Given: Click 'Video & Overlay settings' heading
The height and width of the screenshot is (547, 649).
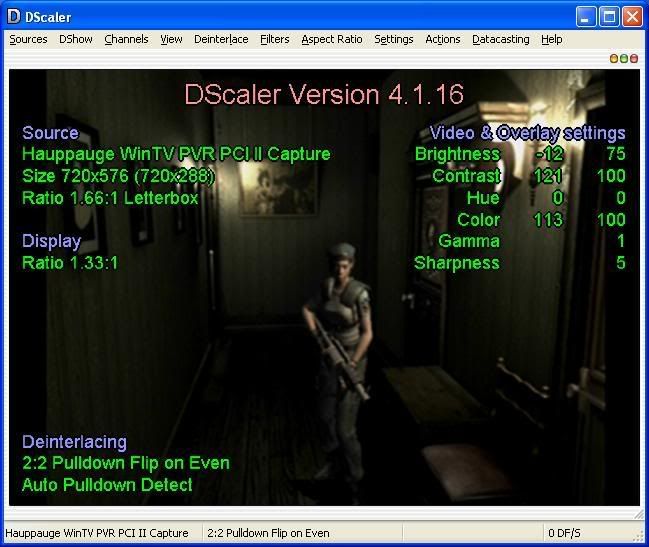Looking at the screenshot, I should click(x=527, y=133).
